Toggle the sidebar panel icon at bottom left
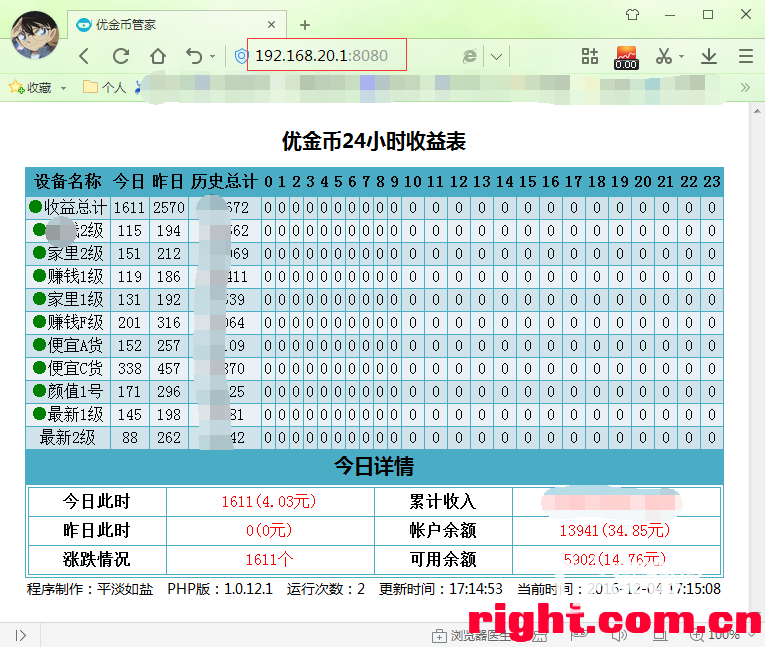 point(20,635)
